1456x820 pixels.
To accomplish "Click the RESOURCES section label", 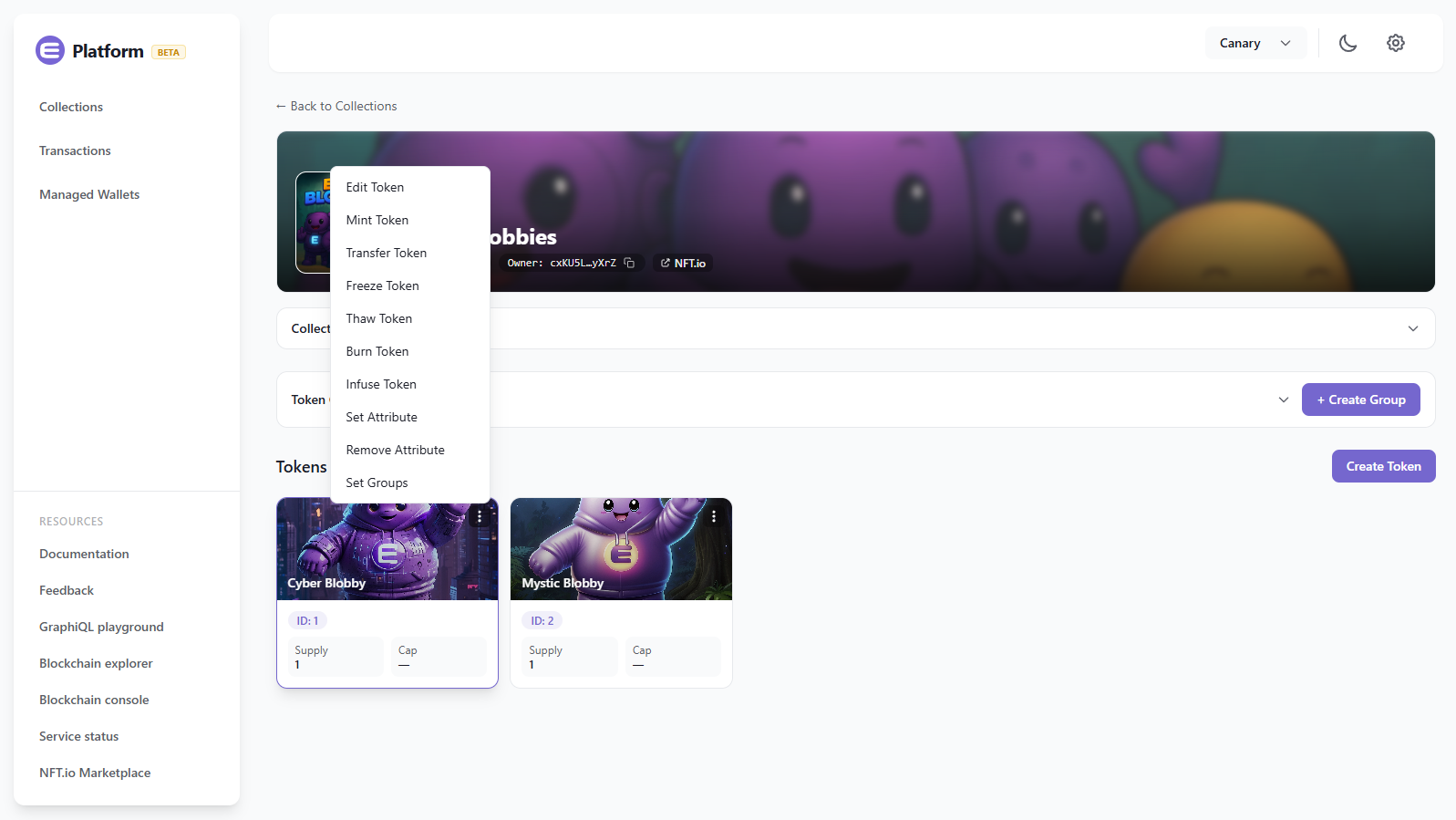I will pos(71,522).
